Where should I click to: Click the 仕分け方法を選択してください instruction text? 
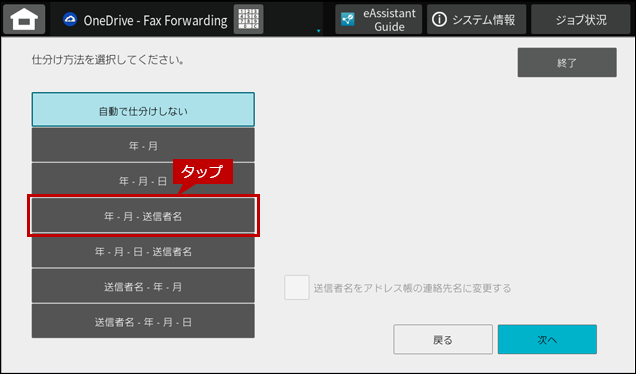pos(108,60)
